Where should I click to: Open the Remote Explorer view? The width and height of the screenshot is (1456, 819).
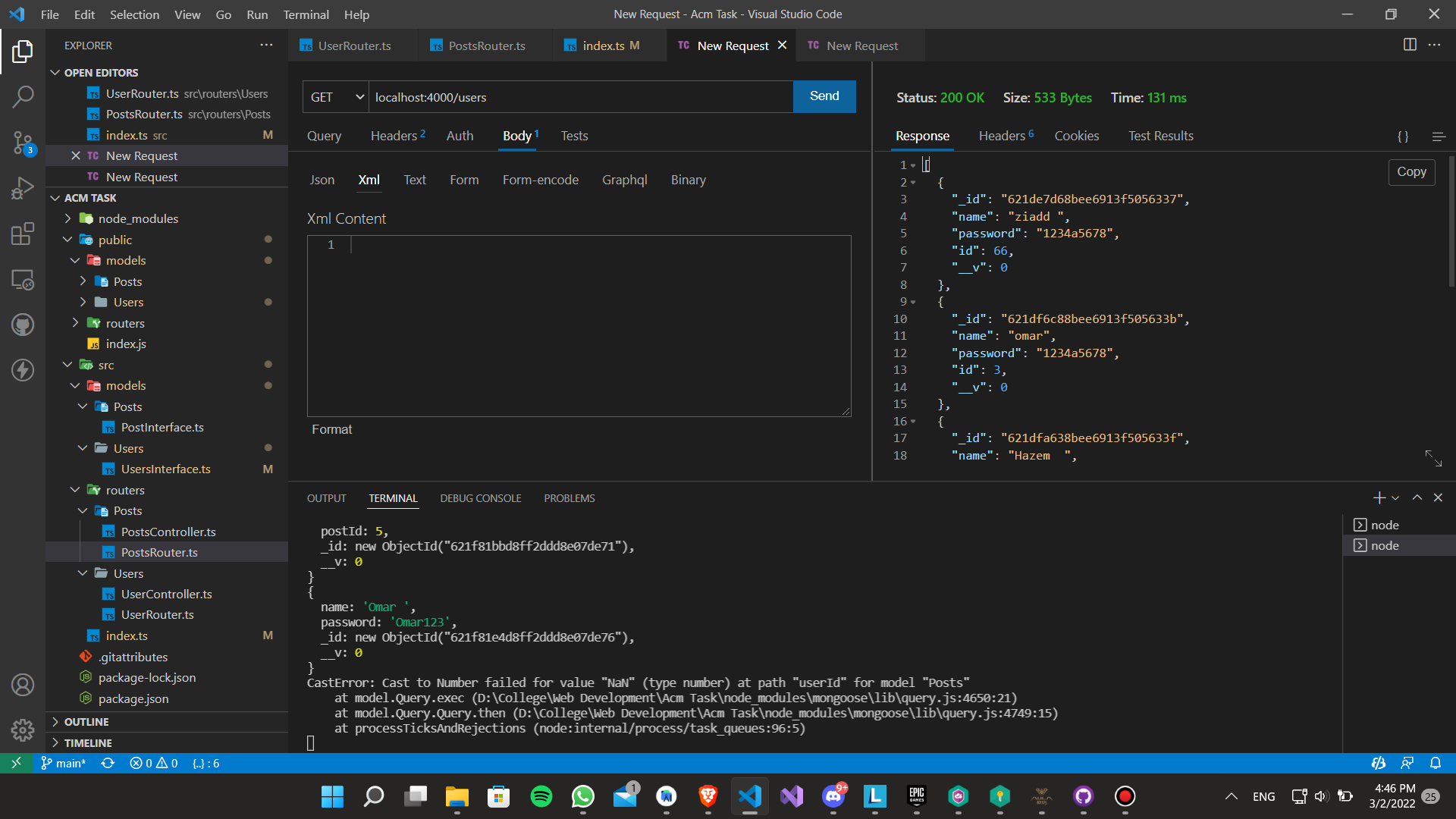click(x=23, y=279)
